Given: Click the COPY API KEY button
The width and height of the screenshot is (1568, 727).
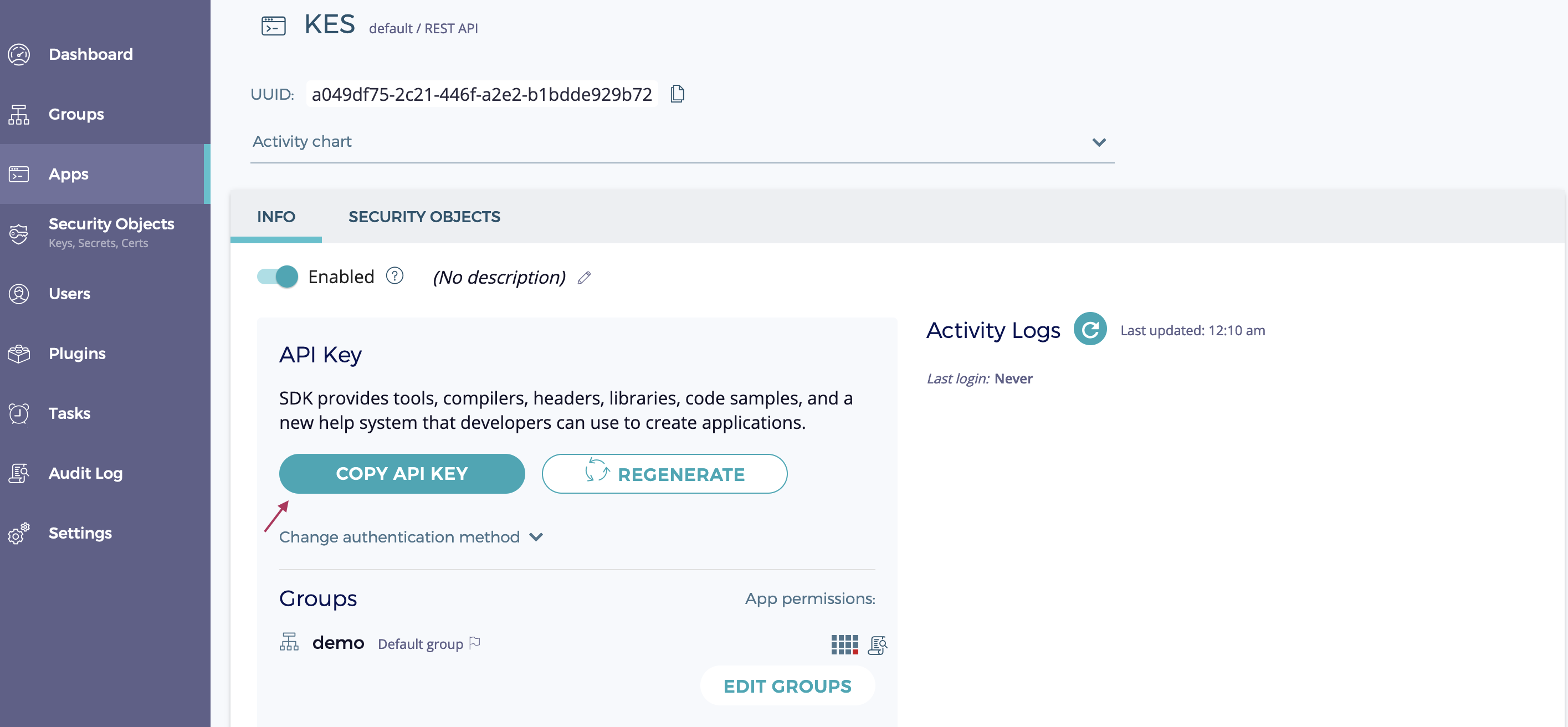Looking at the screenshot, I should tap(402, 473).
